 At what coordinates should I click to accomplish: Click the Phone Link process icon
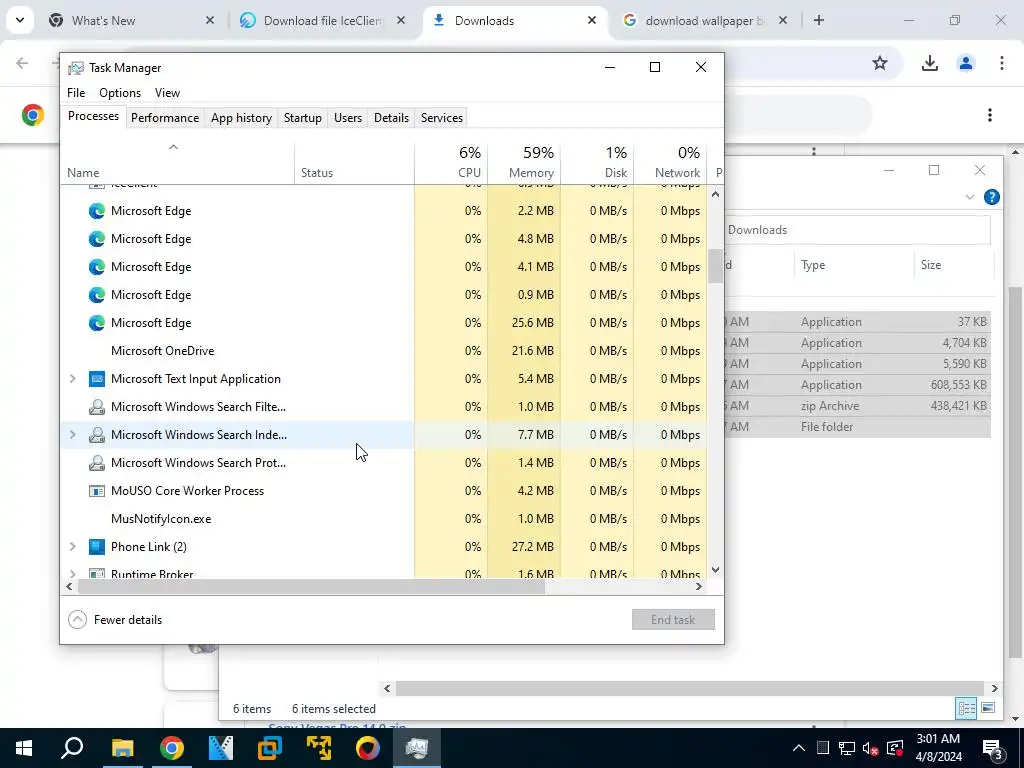click(97, 547)
